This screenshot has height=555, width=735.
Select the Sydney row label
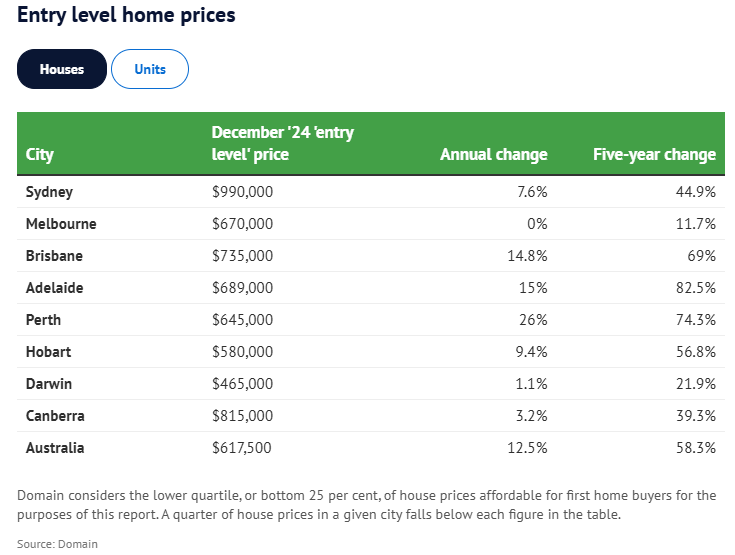click(49, 192)
